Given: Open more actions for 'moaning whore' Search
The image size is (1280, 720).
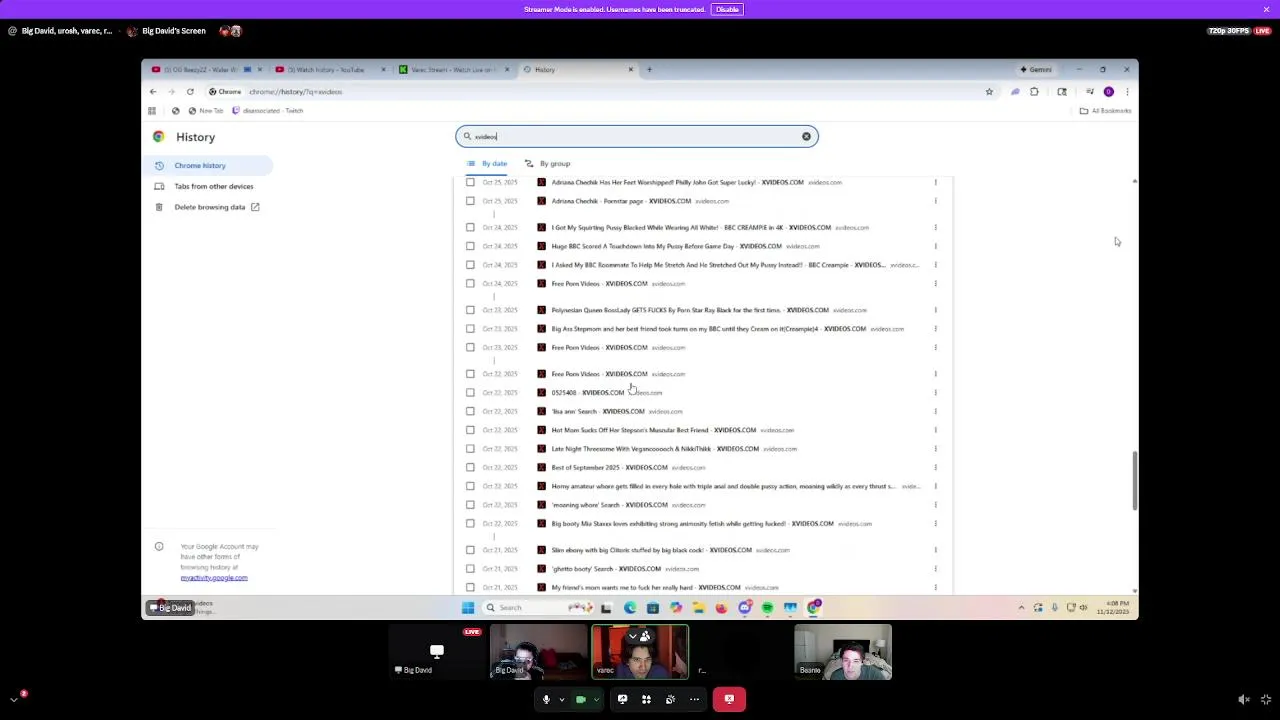Looking at the screenshot, I should 936,505.
